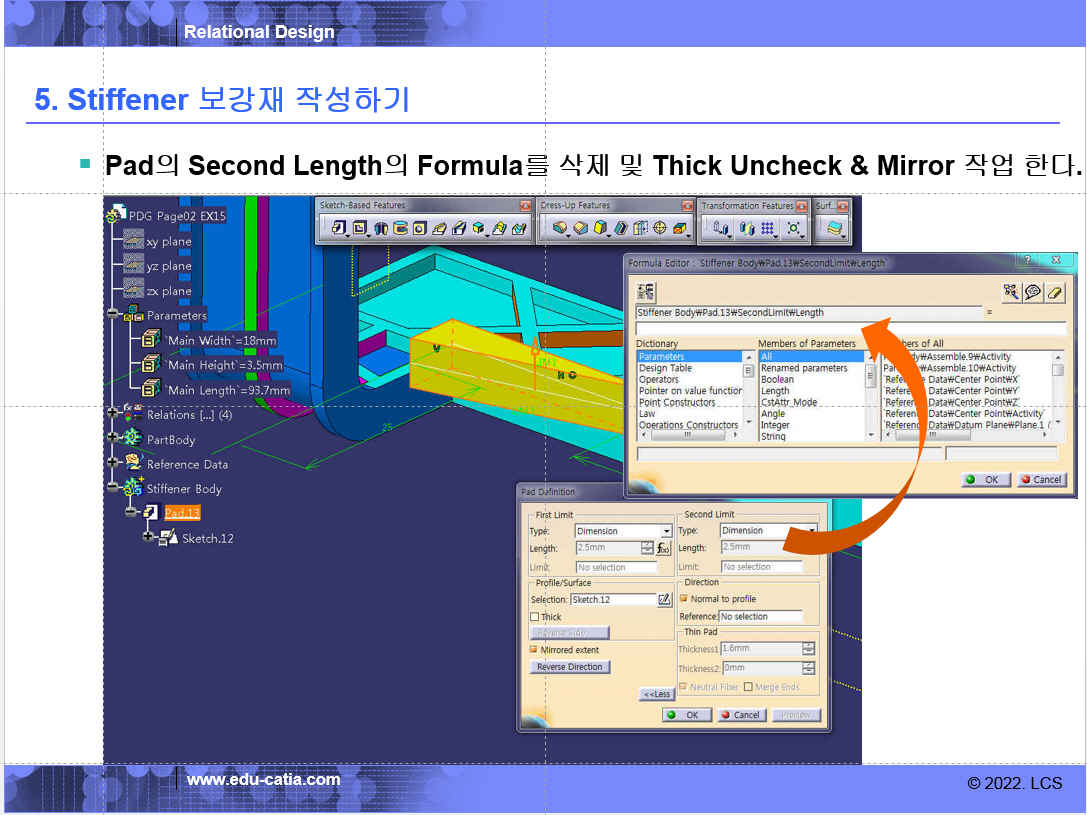Toggle the Mirrored extent option

coord(535,650)
